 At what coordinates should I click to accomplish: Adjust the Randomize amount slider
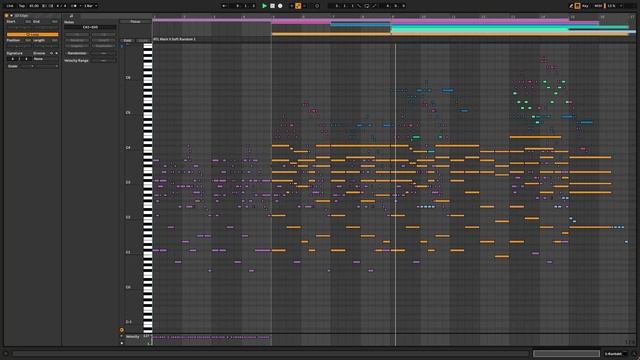pos(103,53)
